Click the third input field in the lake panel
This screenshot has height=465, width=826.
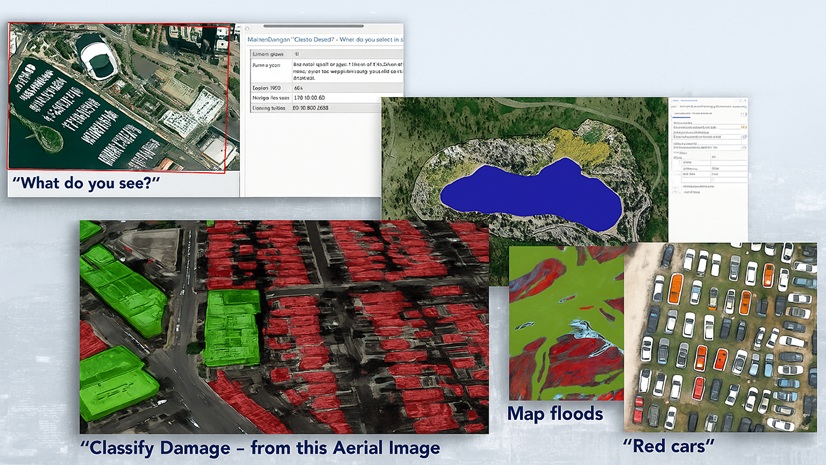[707, 147]
